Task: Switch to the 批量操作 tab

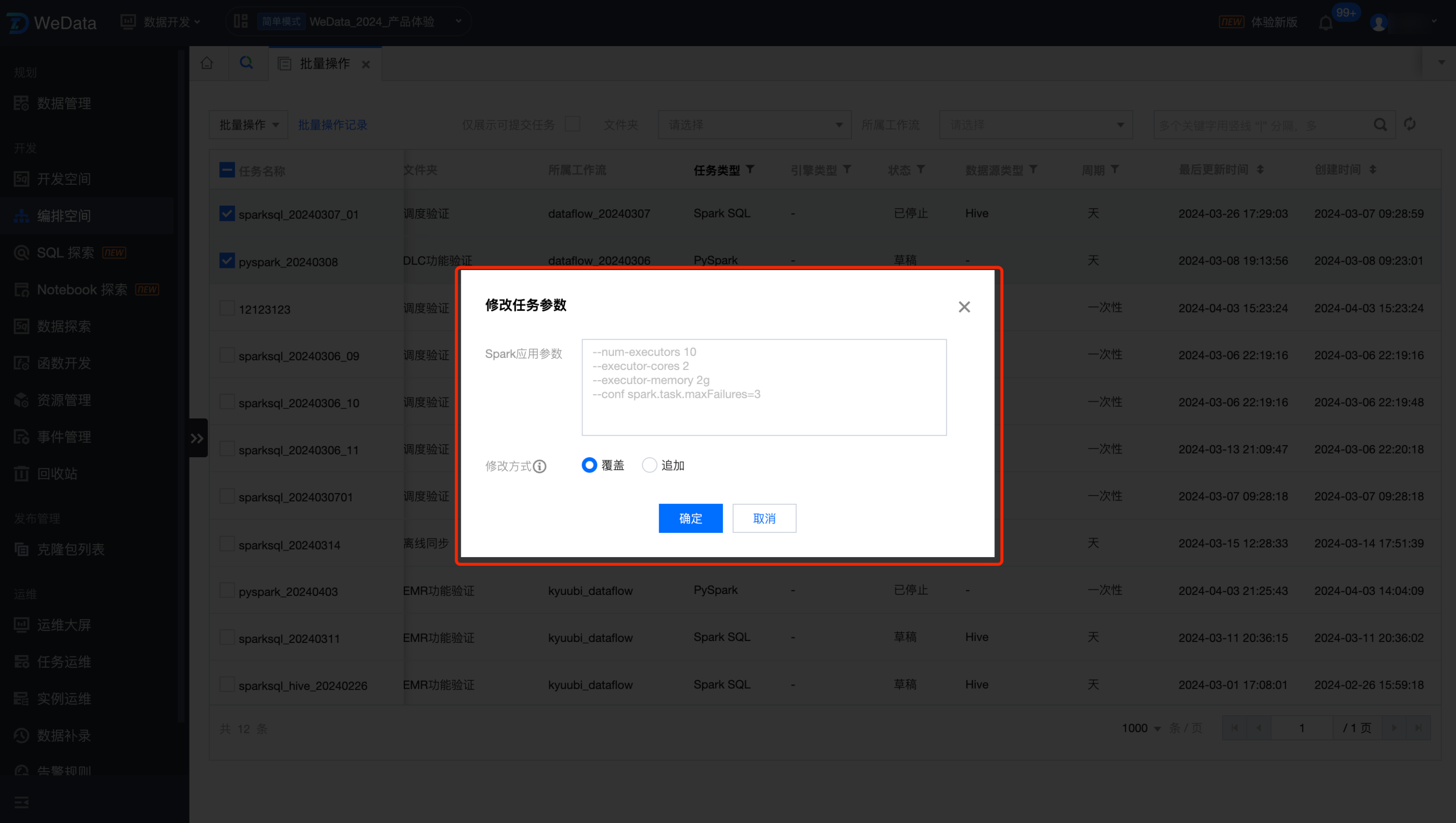Action: [324, 63]
